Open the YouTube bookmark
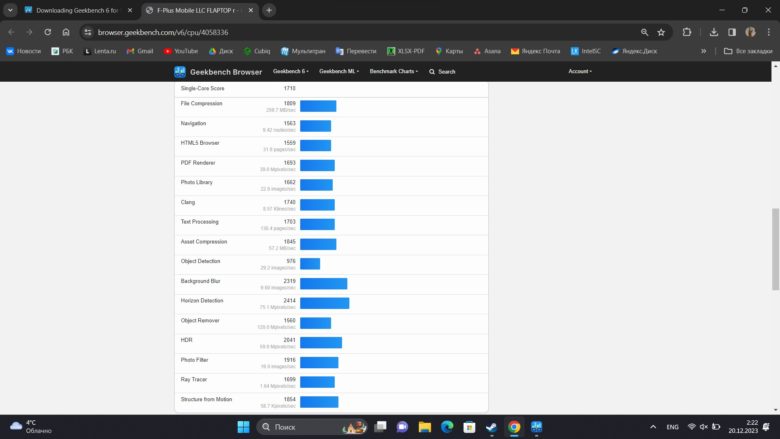 pyautogui.click(x=181, y=51)
